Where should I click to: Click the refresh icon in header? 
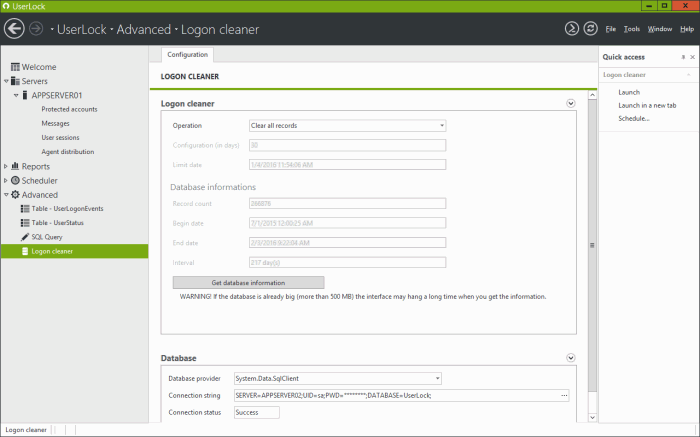(591, 29)
